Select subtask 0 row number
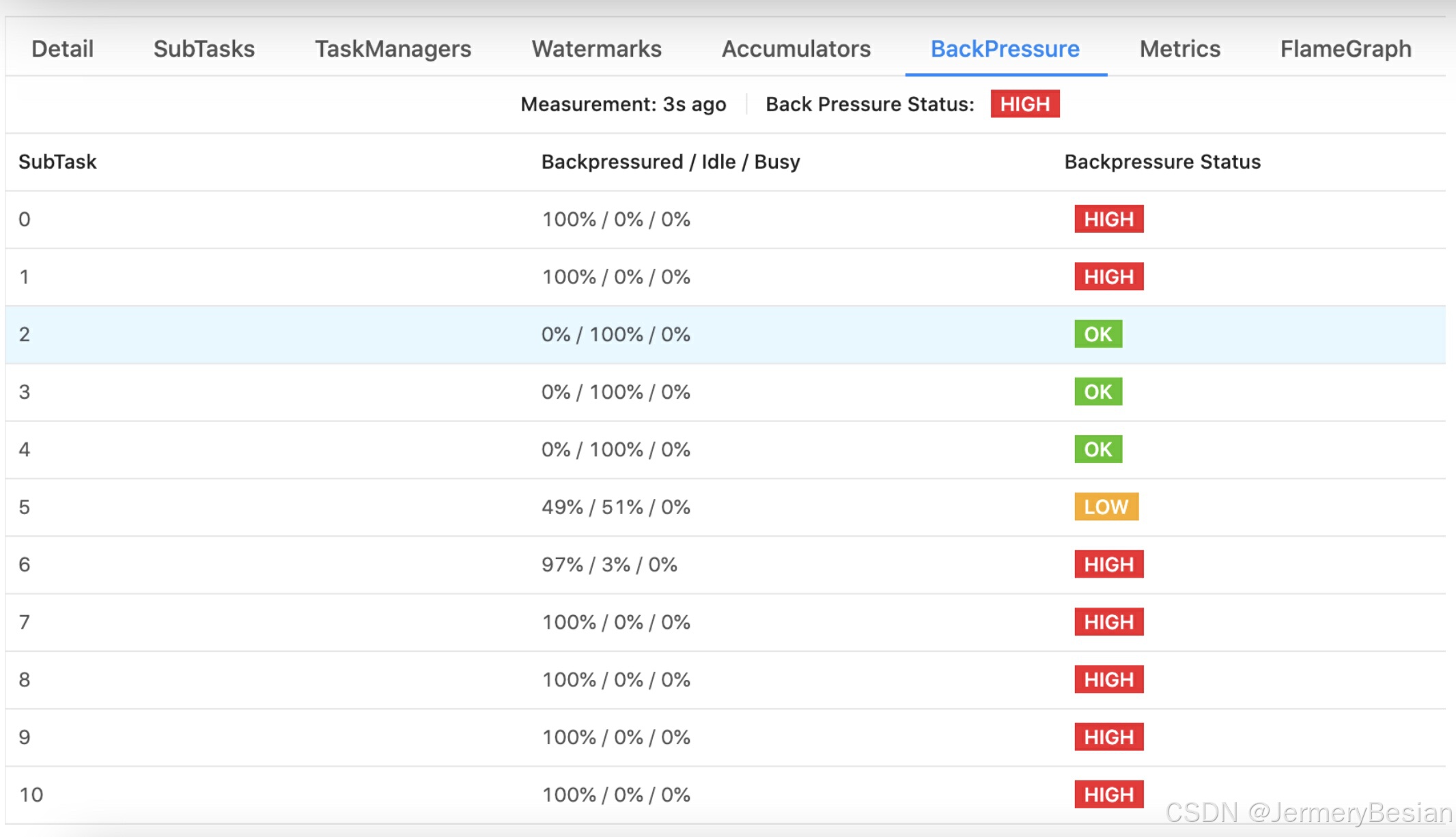This screenshot has width=1456, height=837. (25, 219)
